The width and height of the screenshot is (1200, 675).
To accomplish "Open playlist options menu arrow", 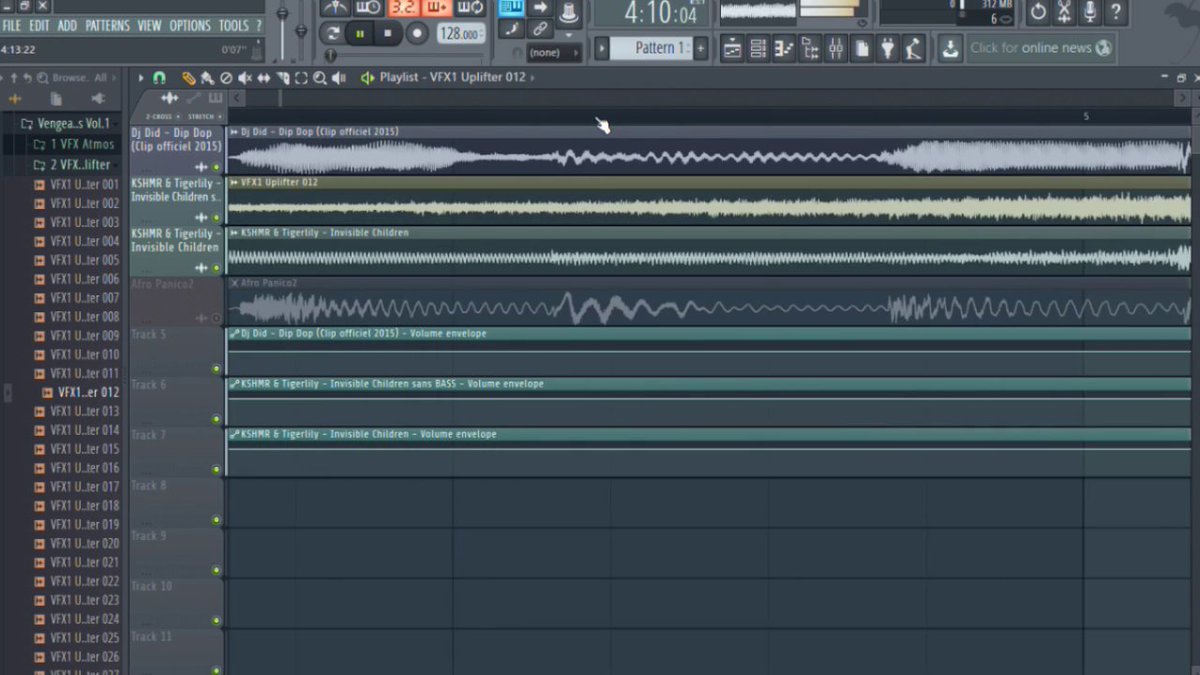I will tap(141, 78).
